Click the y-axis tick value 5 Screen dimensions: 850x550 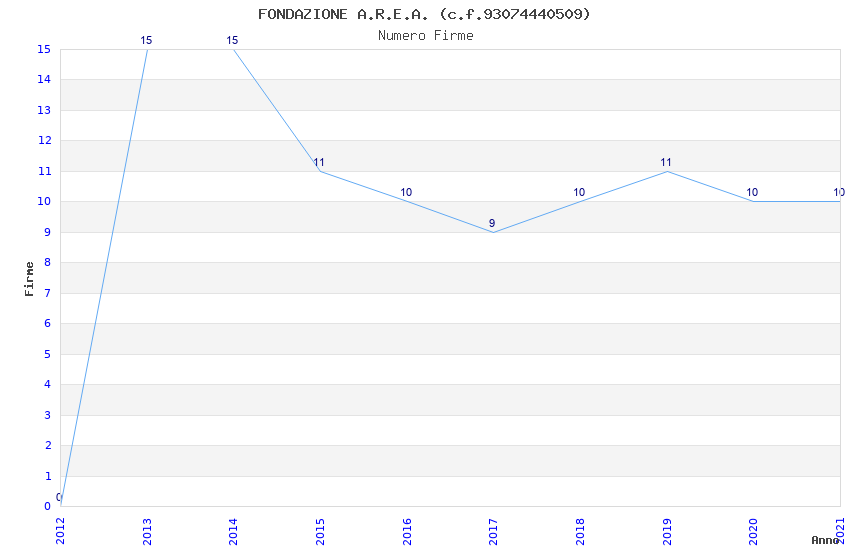pyautogui.click(x=48, y=354)
